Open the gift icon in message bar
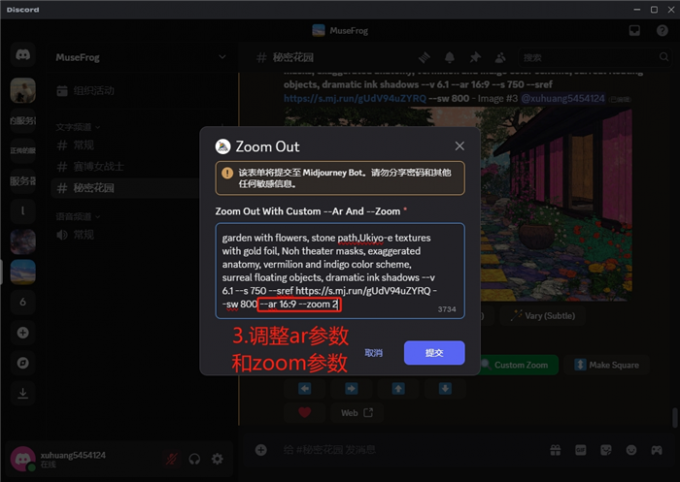Image resolution: width=680 pixels, height=482 pixels. pos(556,450)
